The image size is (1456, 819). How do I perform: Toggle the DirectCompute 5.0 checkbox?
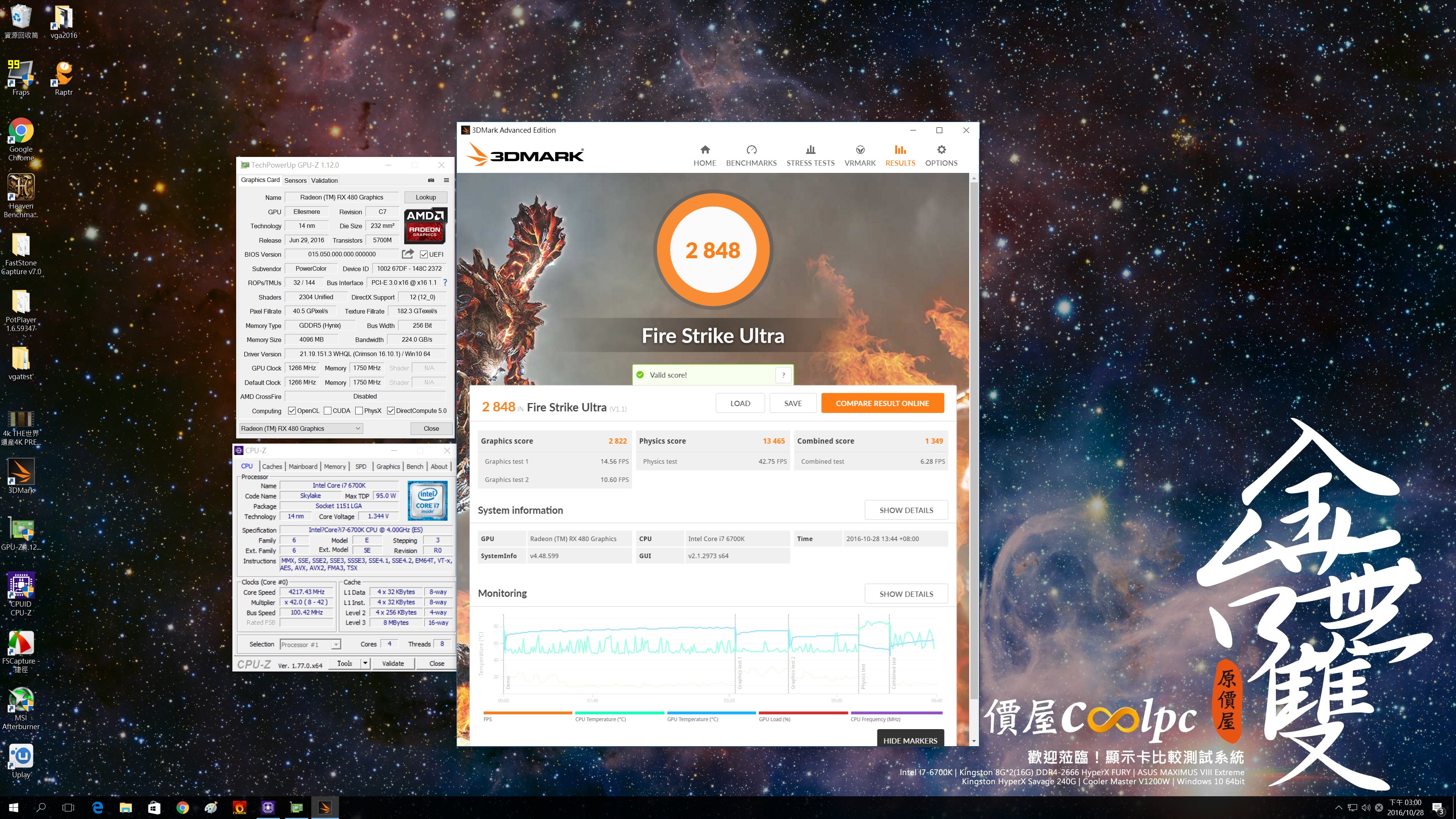pyautogui.click(x=391, y=411)
